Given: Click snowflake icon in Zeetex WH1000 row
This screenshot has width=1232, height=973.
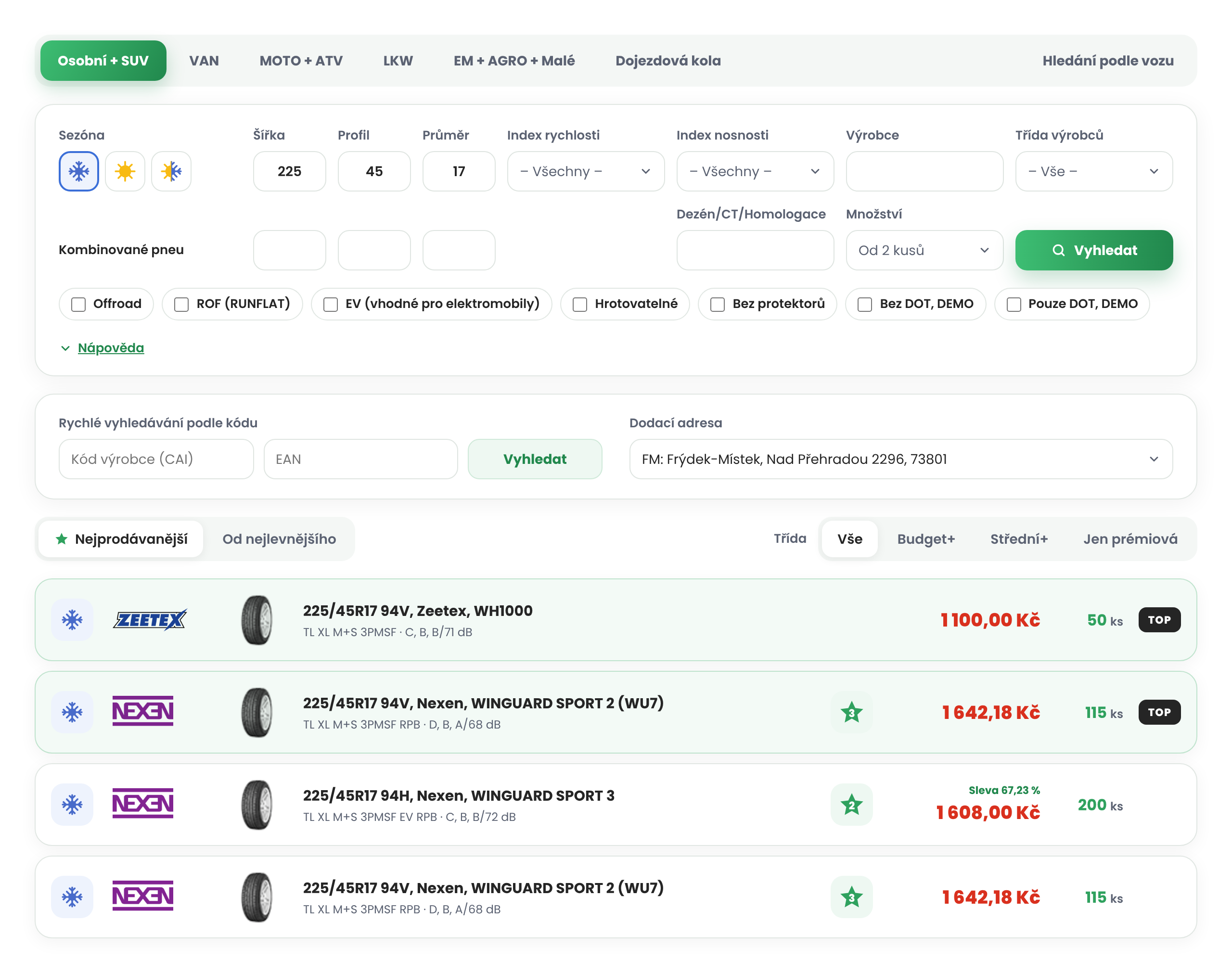Looking at the screenshot, I should point(72,620).
